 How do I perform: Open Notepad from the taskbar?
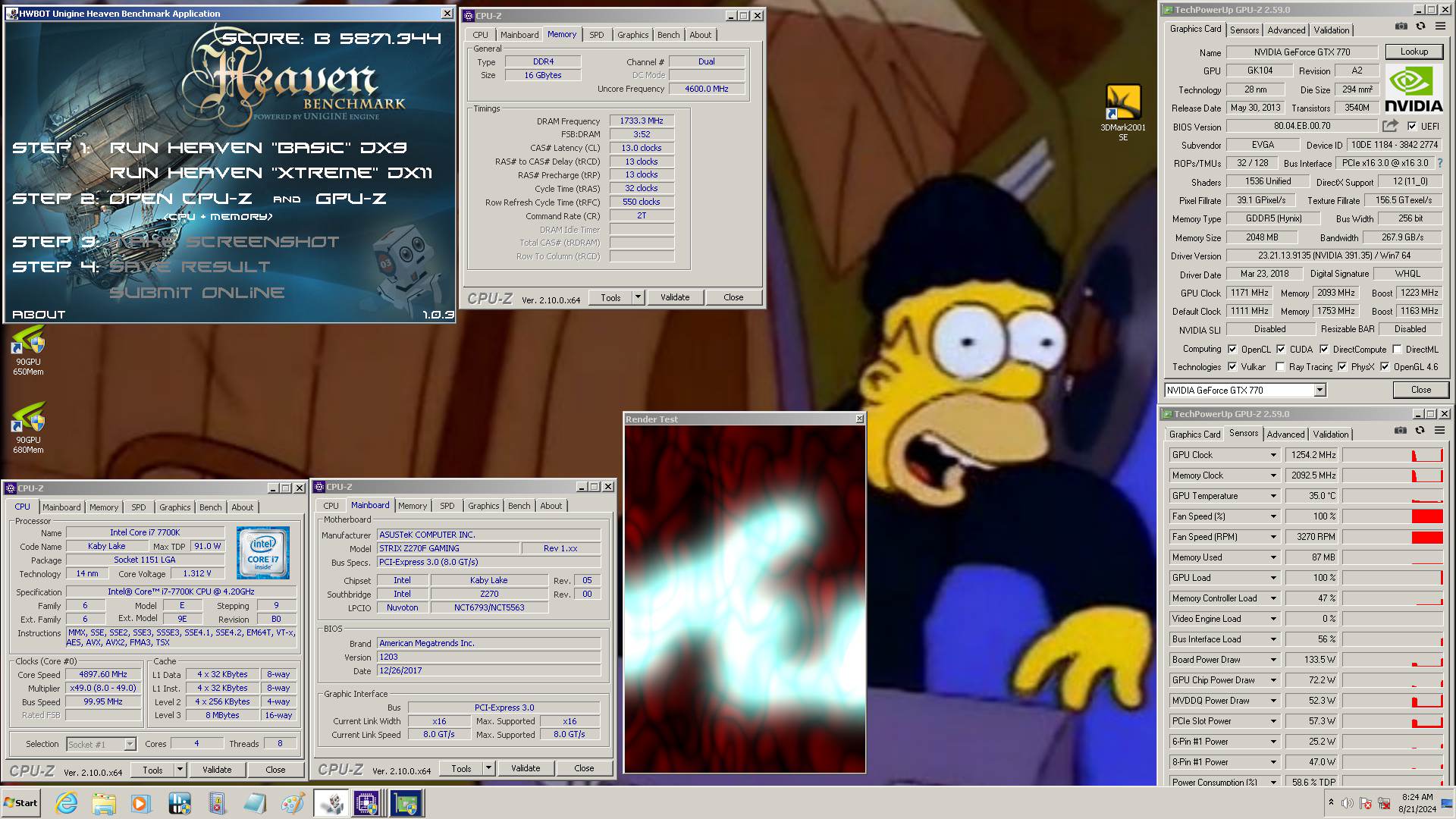(254, 803)
